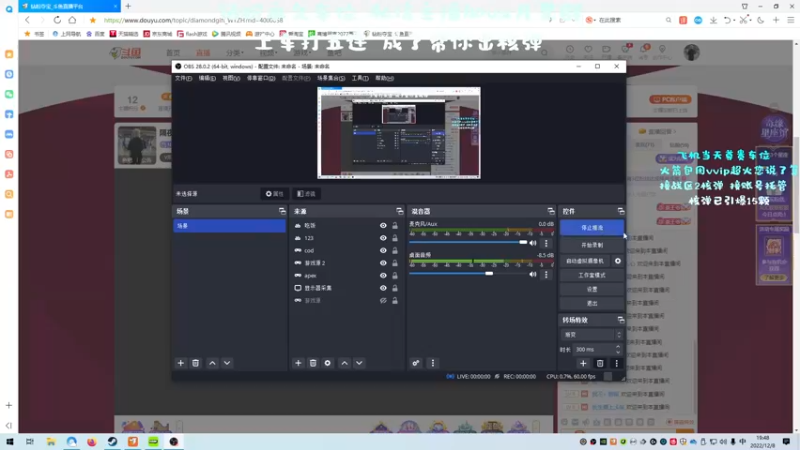
Task: Click the 启动虚拟摄像机 virtual camera button
Action: [585, 261]
